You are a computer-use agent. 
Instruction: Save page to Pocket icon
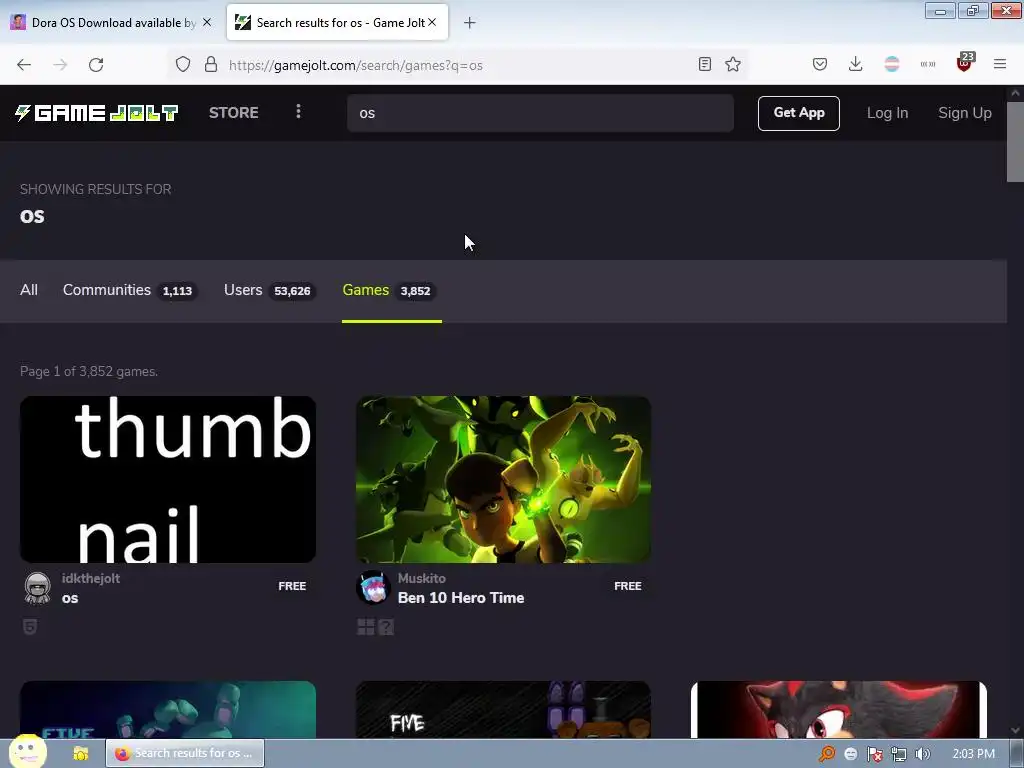820,64
